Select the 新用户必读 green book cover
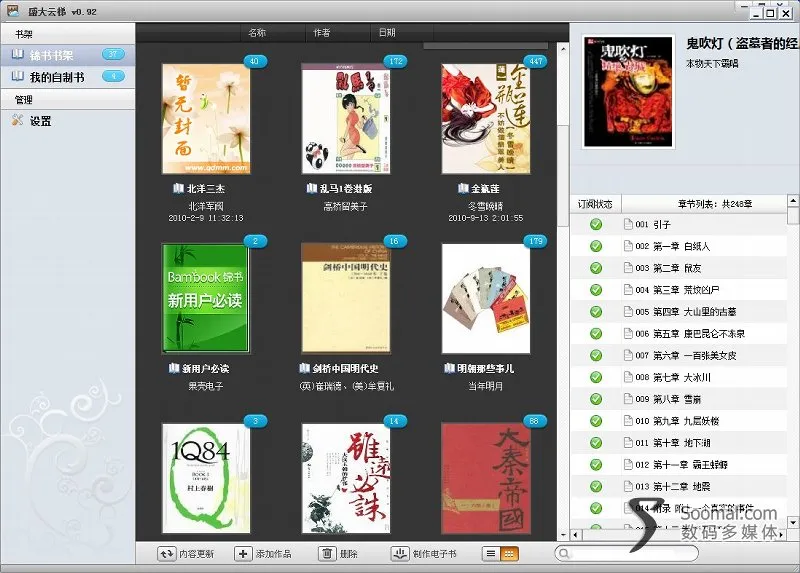The image size is (800, 573). coord(206,298)
